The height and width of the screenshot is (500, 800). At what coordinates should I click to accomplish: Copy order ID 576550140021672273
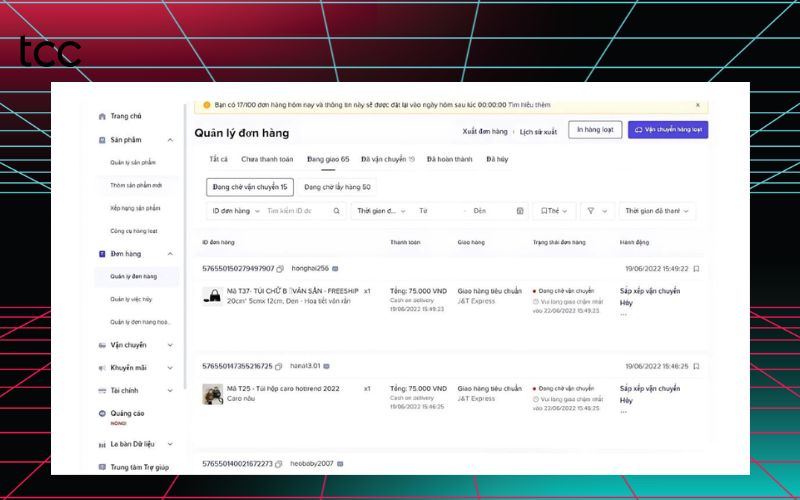[279, 464]
